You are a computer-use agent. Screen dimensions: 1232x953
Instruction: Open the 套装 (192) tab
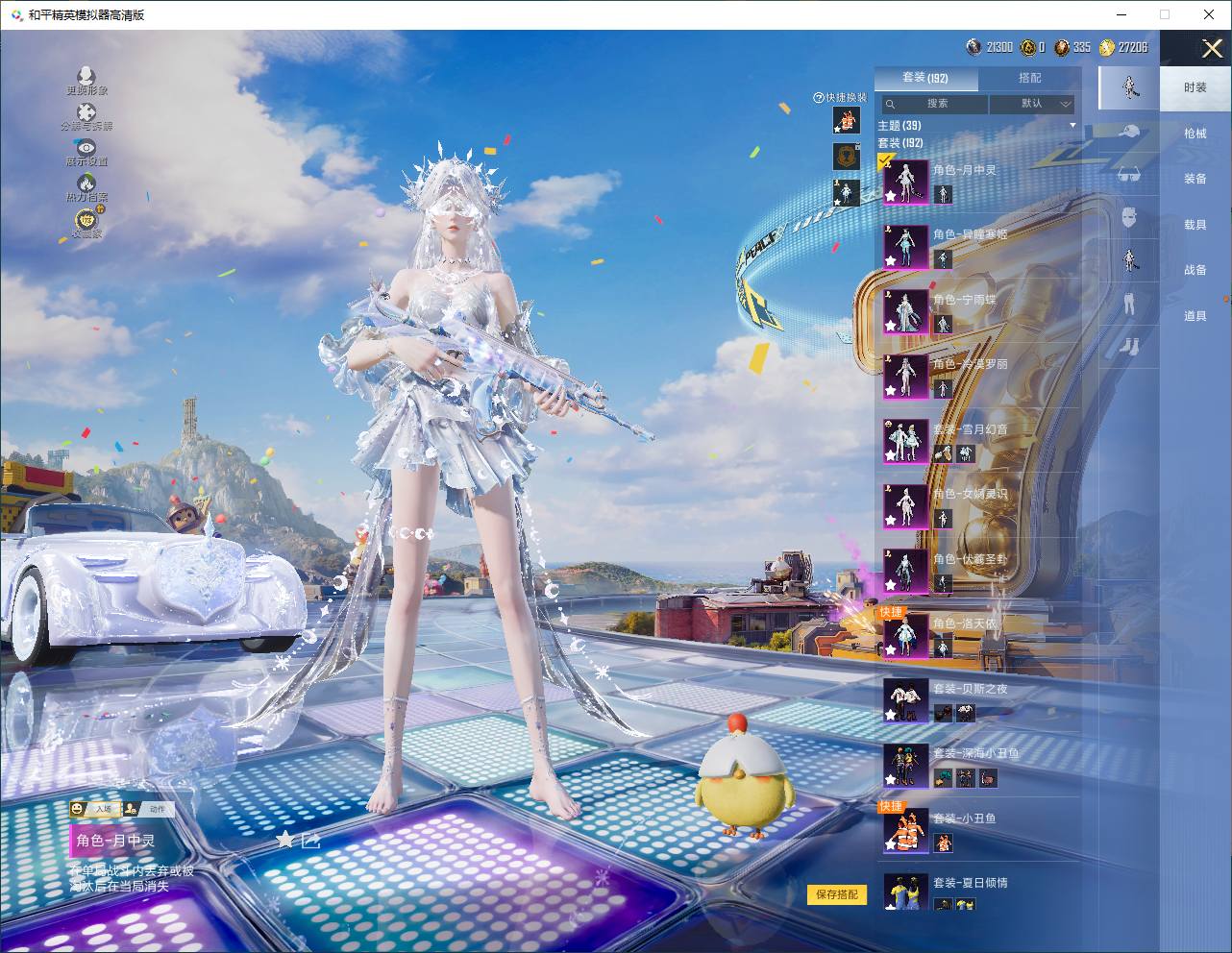pos(925,78)
